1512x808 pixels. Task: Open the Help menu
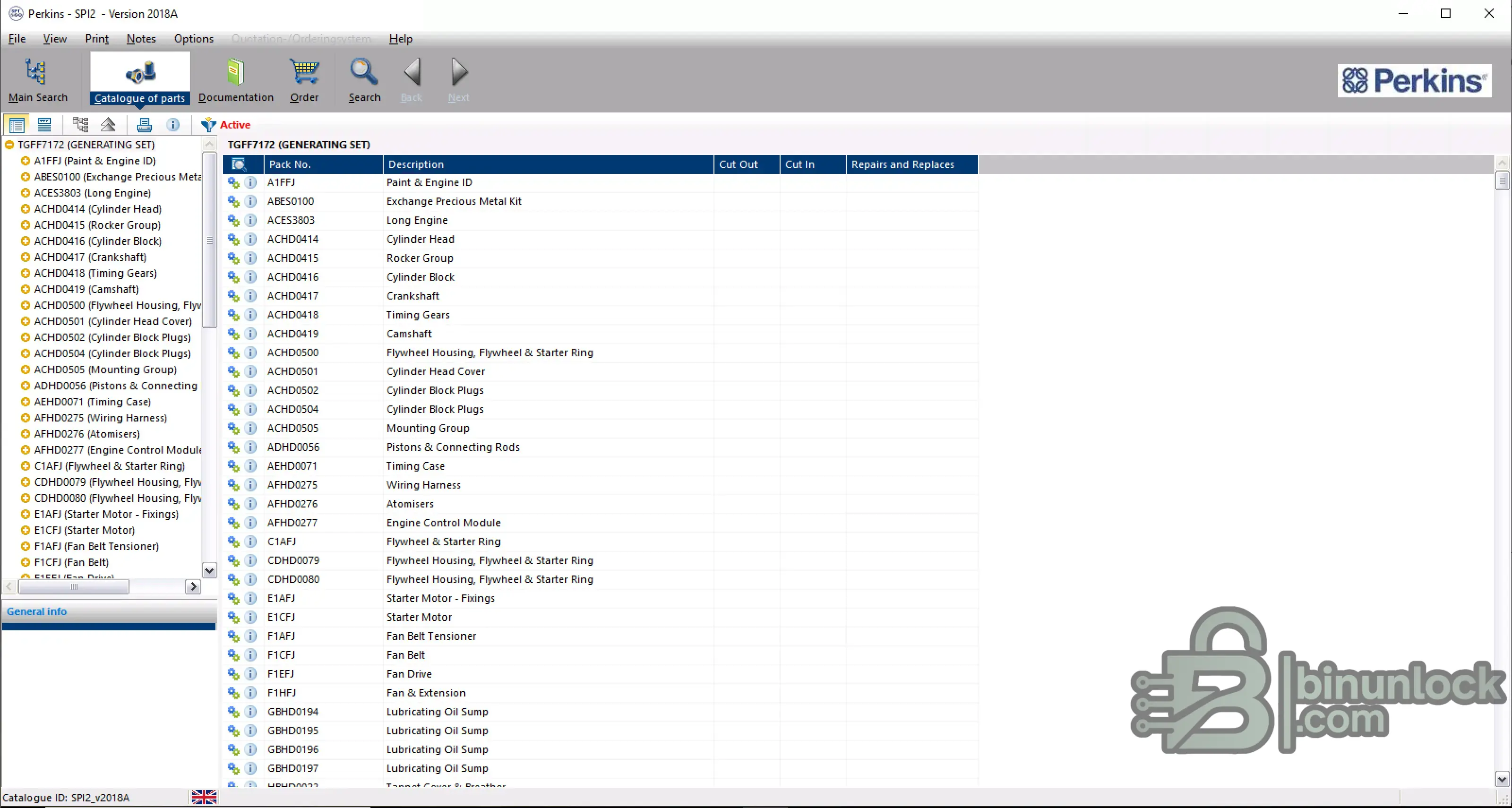[x=401, y=39]
